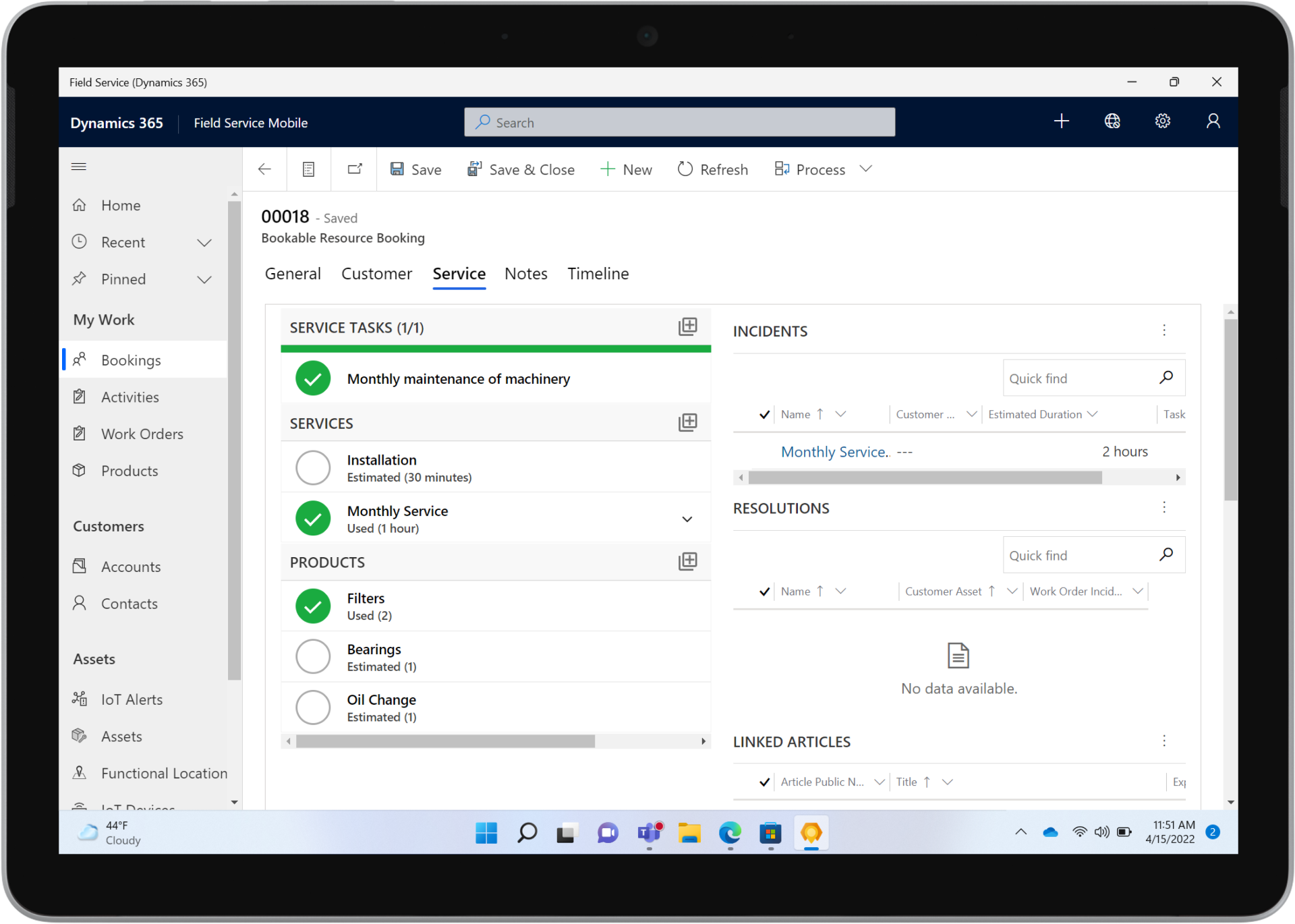Click the Refresh icon on the command bar
1295x924 pixels.
click(x=685, y=169)
